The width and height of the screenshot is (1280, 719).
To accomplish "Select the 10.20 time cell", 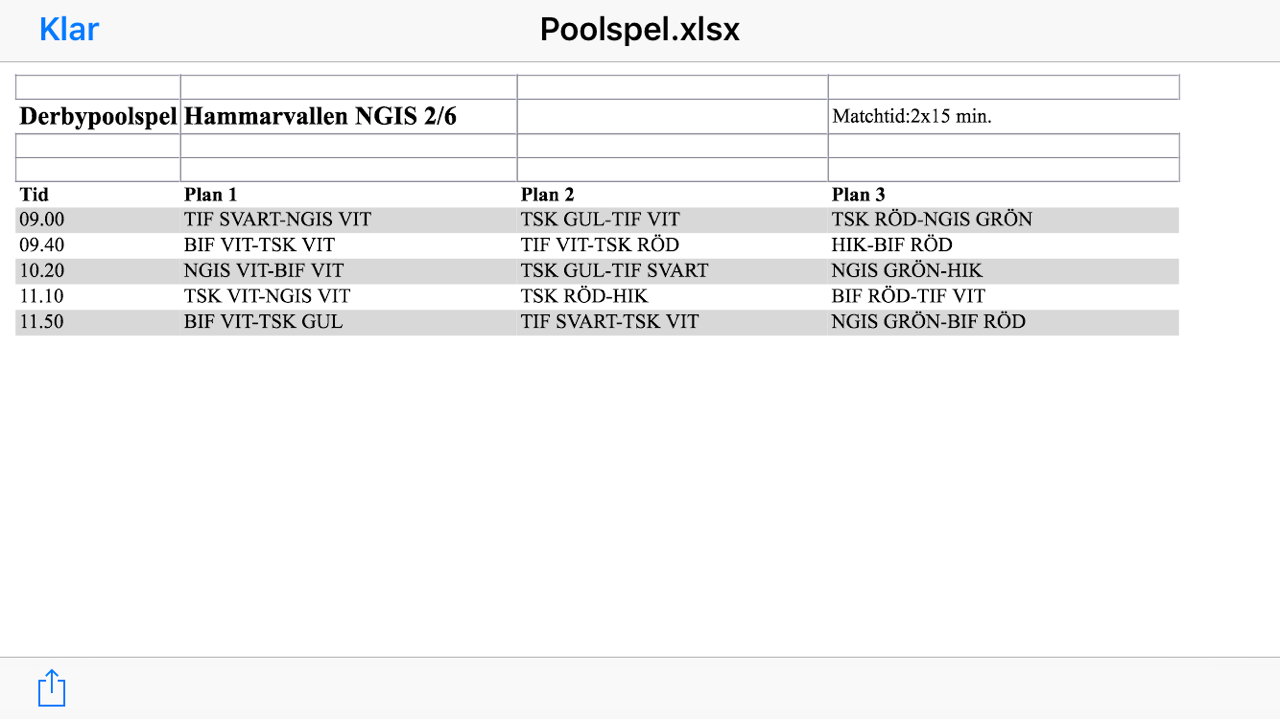I will click(x=98, y=270).
